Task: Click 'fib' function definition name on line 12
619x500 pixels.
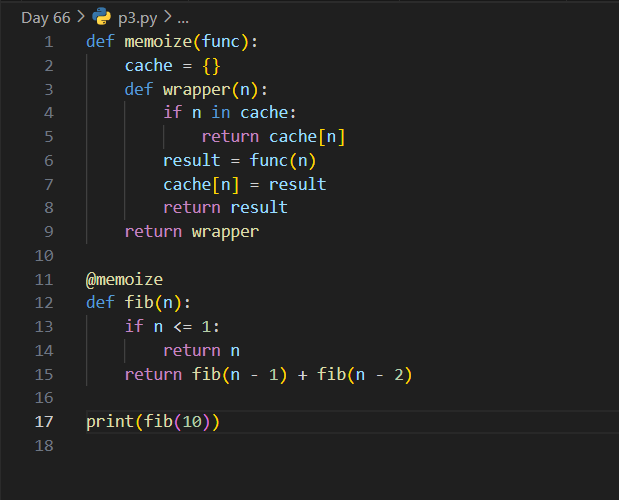Action: (139, 303)
